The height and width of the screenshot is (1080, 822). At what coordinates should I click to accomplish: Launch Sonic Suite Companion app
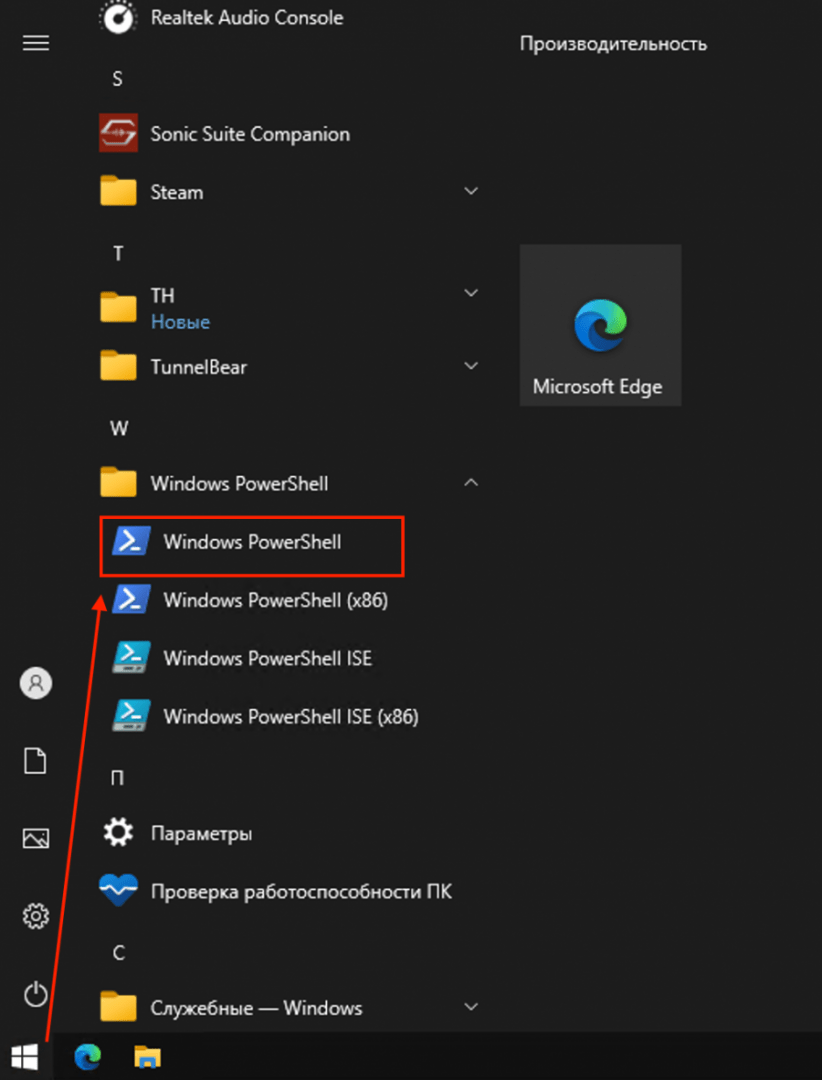coord(250,134)
